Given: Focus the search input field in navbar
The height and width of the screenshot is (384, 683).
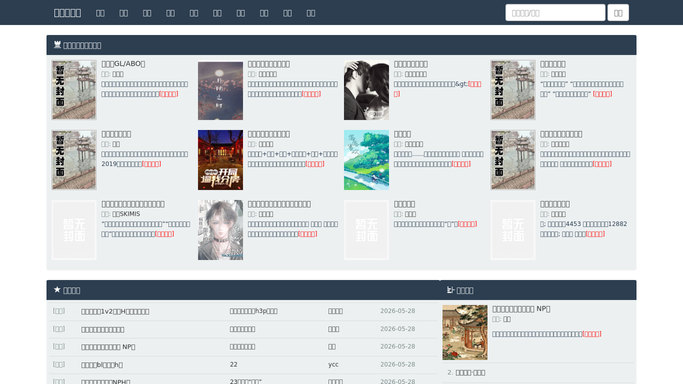Looking at the screenshot, I should [x=555, y=13].
